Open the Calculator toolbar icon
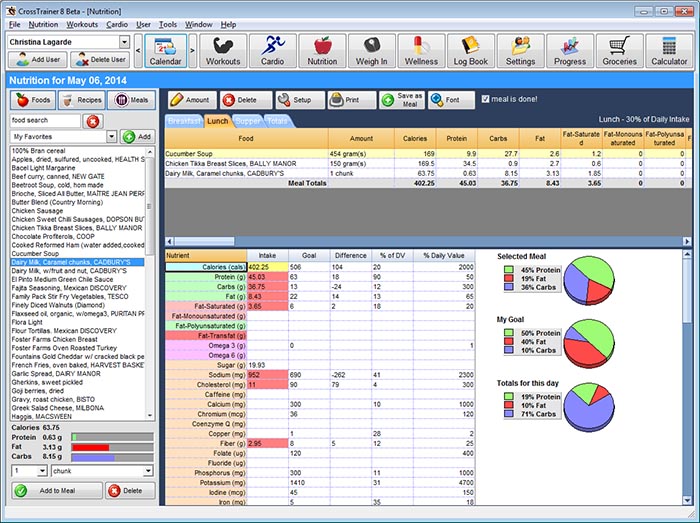Image resolution: width=700 pixels, height=523 pixels. tap(669, 51)
